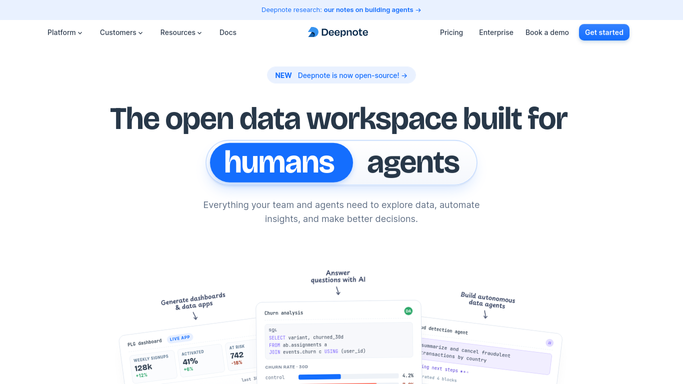This screenshot has height=384, width=683.
Task: Switch the hero toggle to 'humans'
Action: pyautogui.click(x=281, y=162)
